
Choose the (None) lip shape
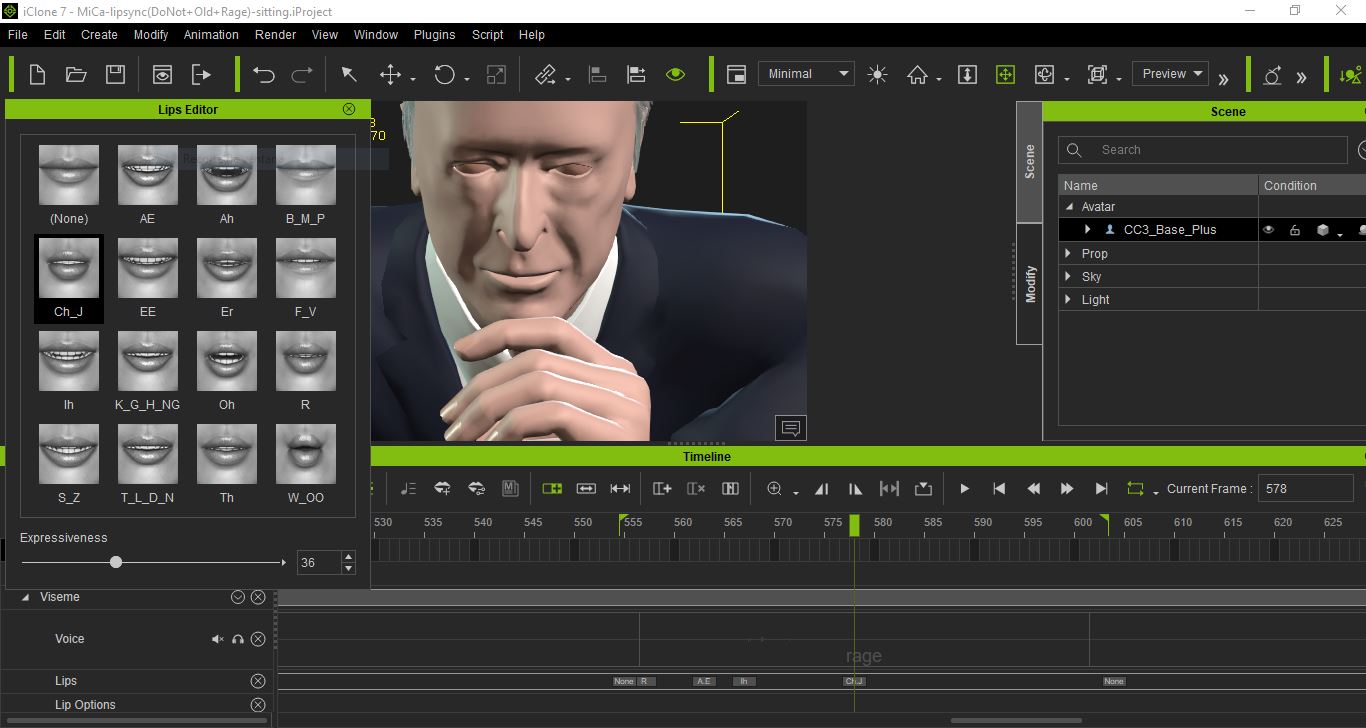69,175
